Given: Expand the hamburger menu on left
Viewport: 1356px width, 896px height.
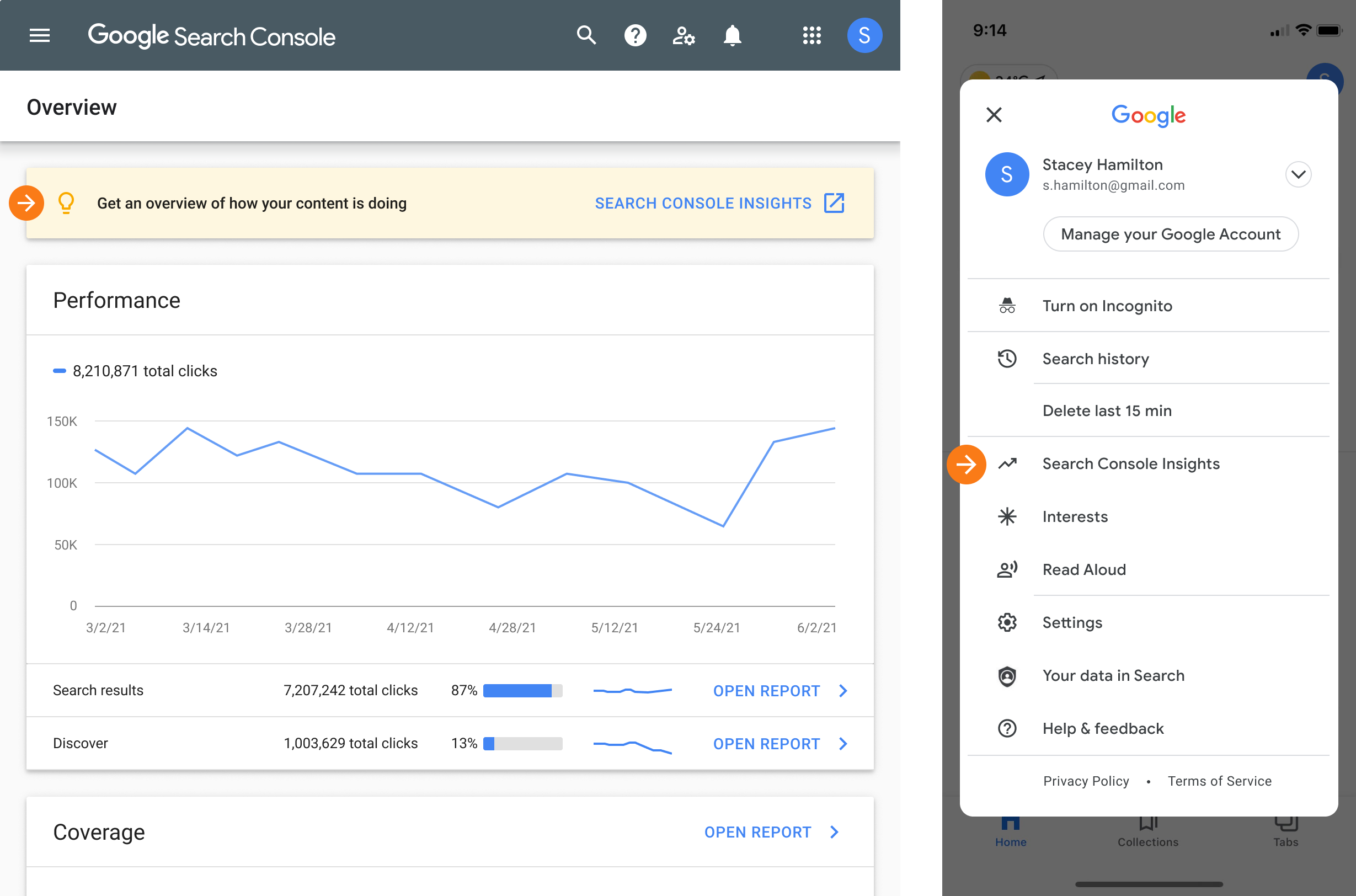Looking at the screenshot, I should (39, 35).
